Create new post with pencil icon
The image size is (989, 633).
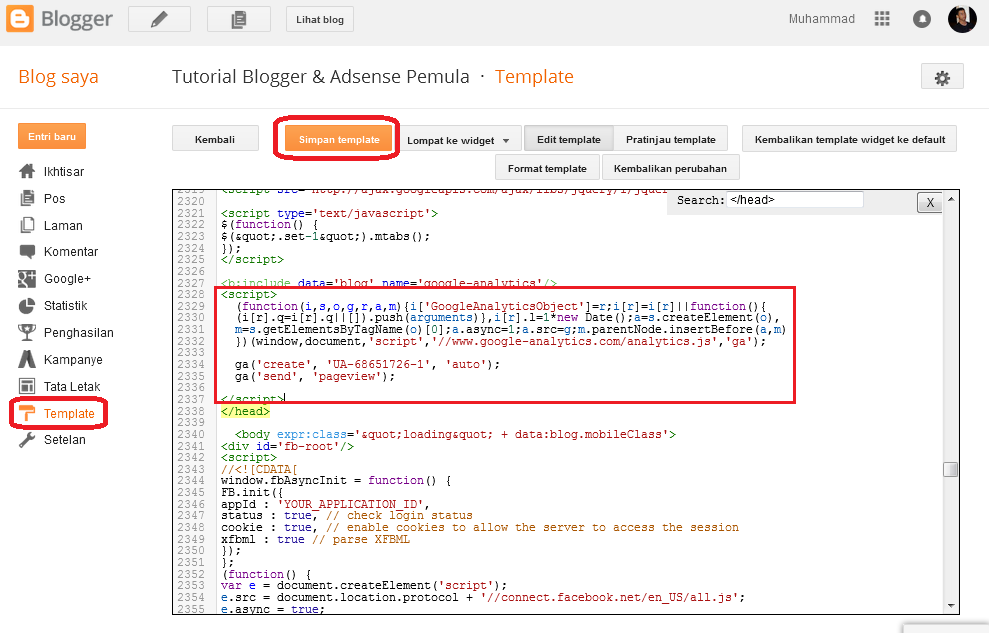click(160, 20)
